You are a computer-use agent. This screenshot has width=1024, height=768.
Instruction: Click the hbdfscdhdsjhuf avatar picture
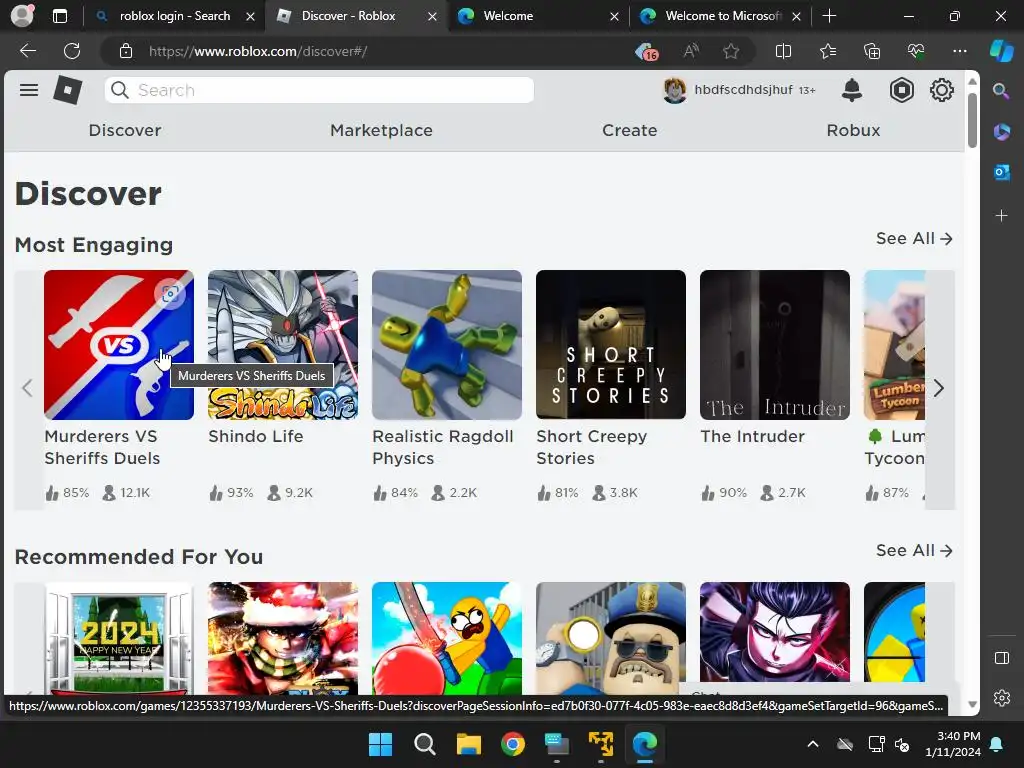[675, 90]
